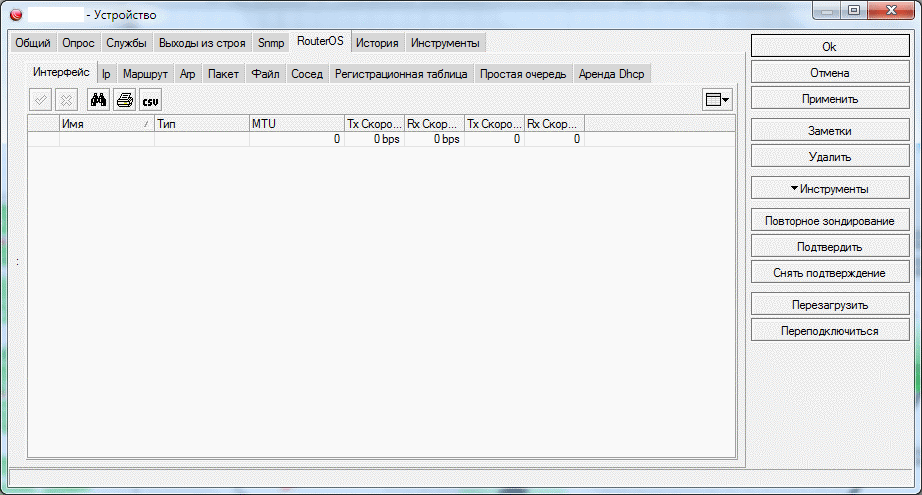This screenshot has height=495, width=922.
Task: Select the Простая очередь subtab
Action: (523, 74)
